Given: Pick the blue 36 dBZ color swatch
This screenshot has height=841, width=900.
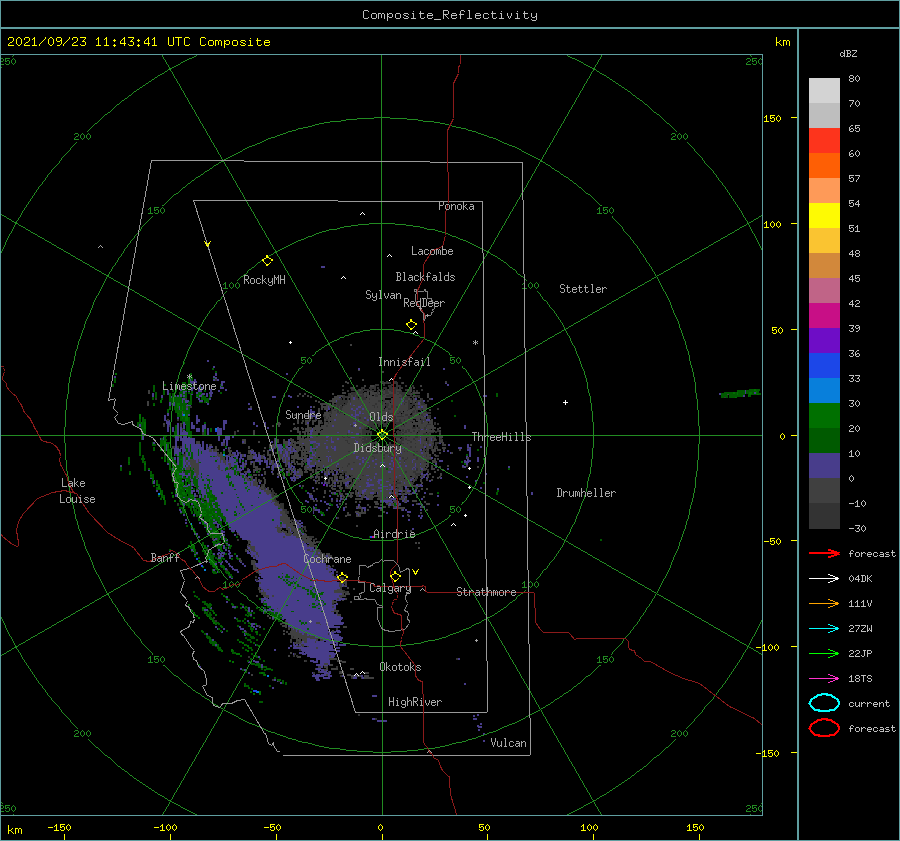Looking at the screenshot, I should coord(824,365).
